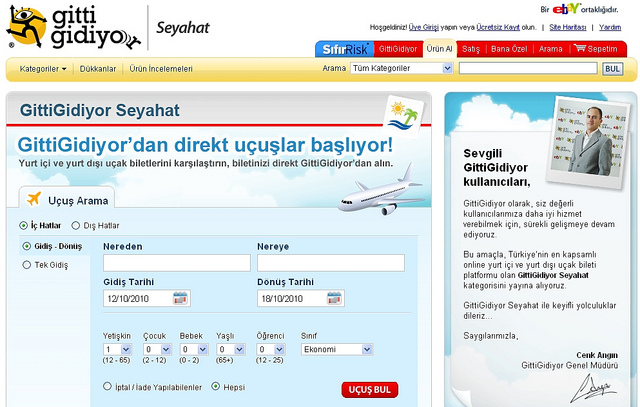Click the airplane icon in Uçuş Arama tab
This screenshot has height=407, width=640.
34,199
